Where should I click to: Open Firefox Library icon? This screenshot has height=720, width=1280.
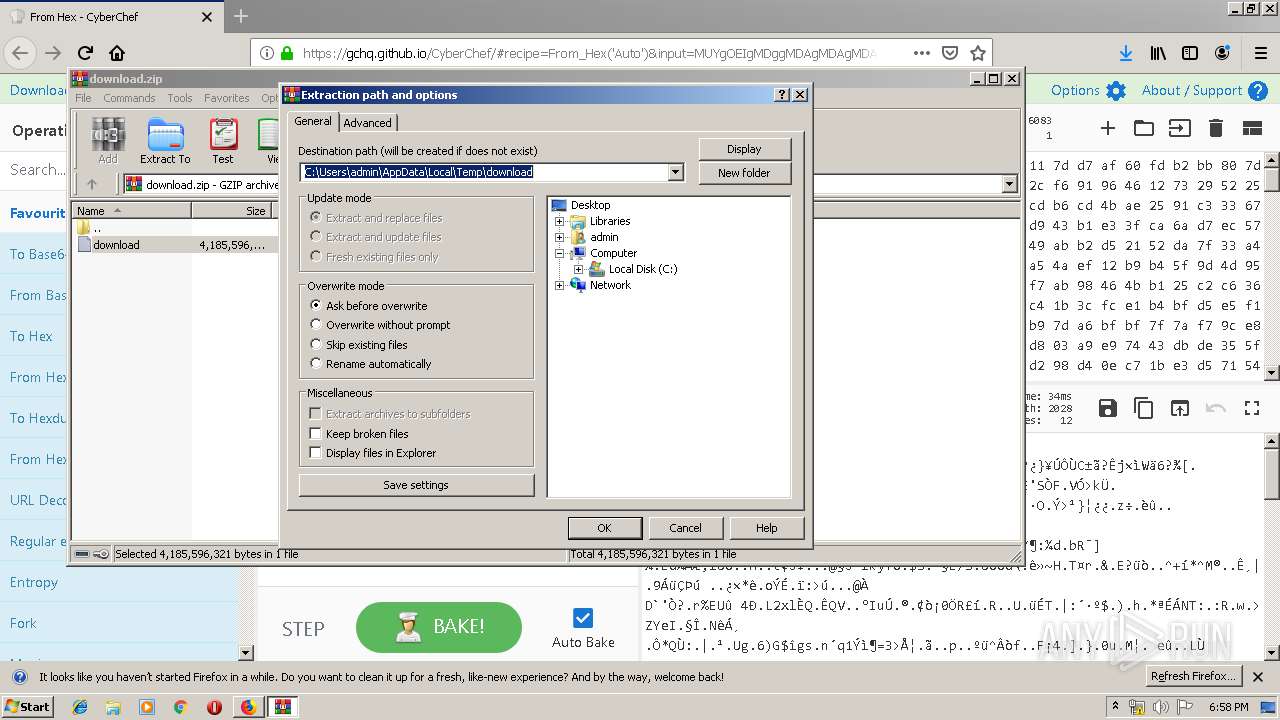1158,53
